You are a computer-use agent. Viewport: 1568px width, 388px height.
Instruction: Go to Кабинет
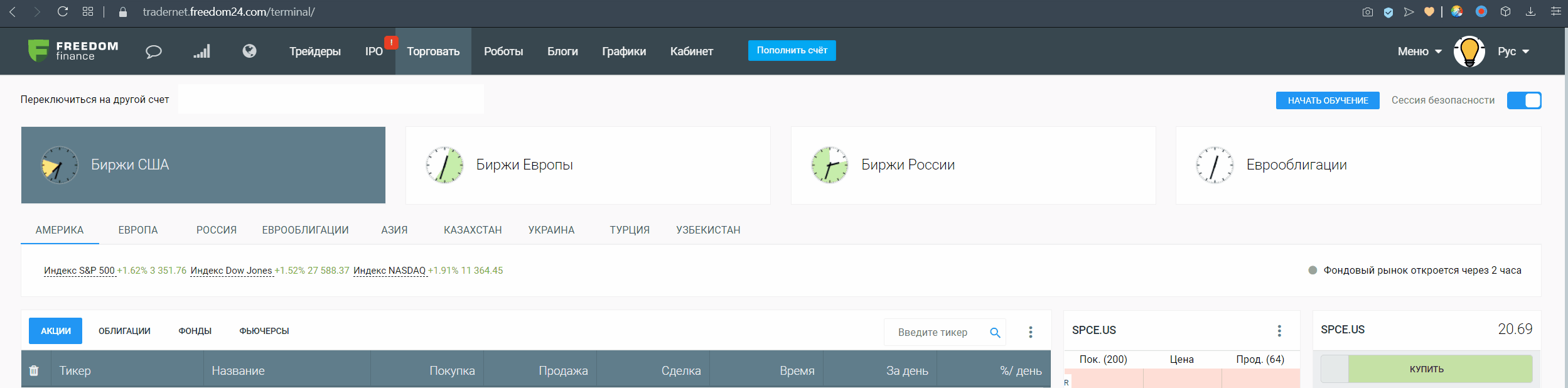click(x=692, y=51)
